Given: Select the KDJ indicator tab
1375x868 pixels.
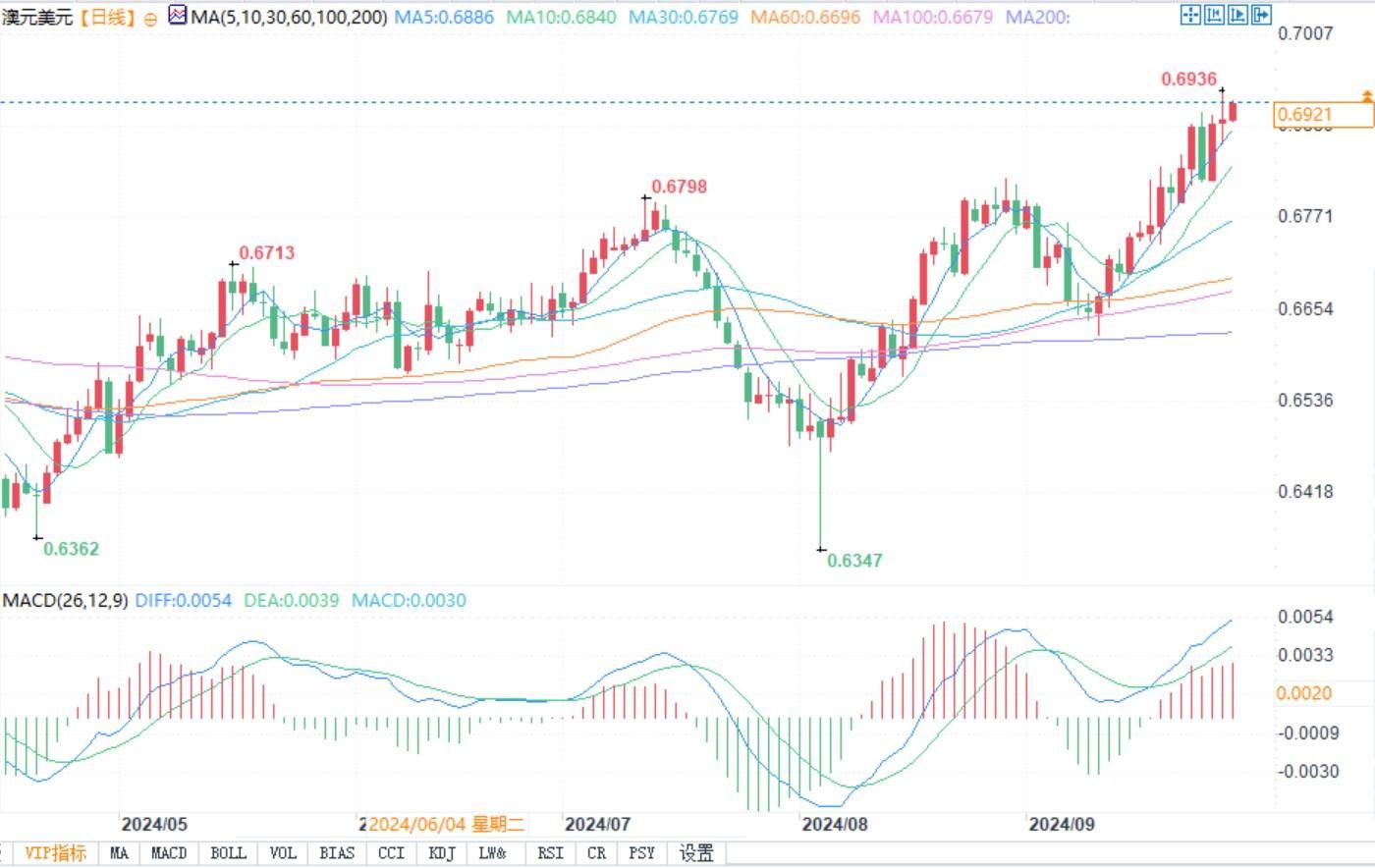Looking at the screenshot, I should 442,852.
